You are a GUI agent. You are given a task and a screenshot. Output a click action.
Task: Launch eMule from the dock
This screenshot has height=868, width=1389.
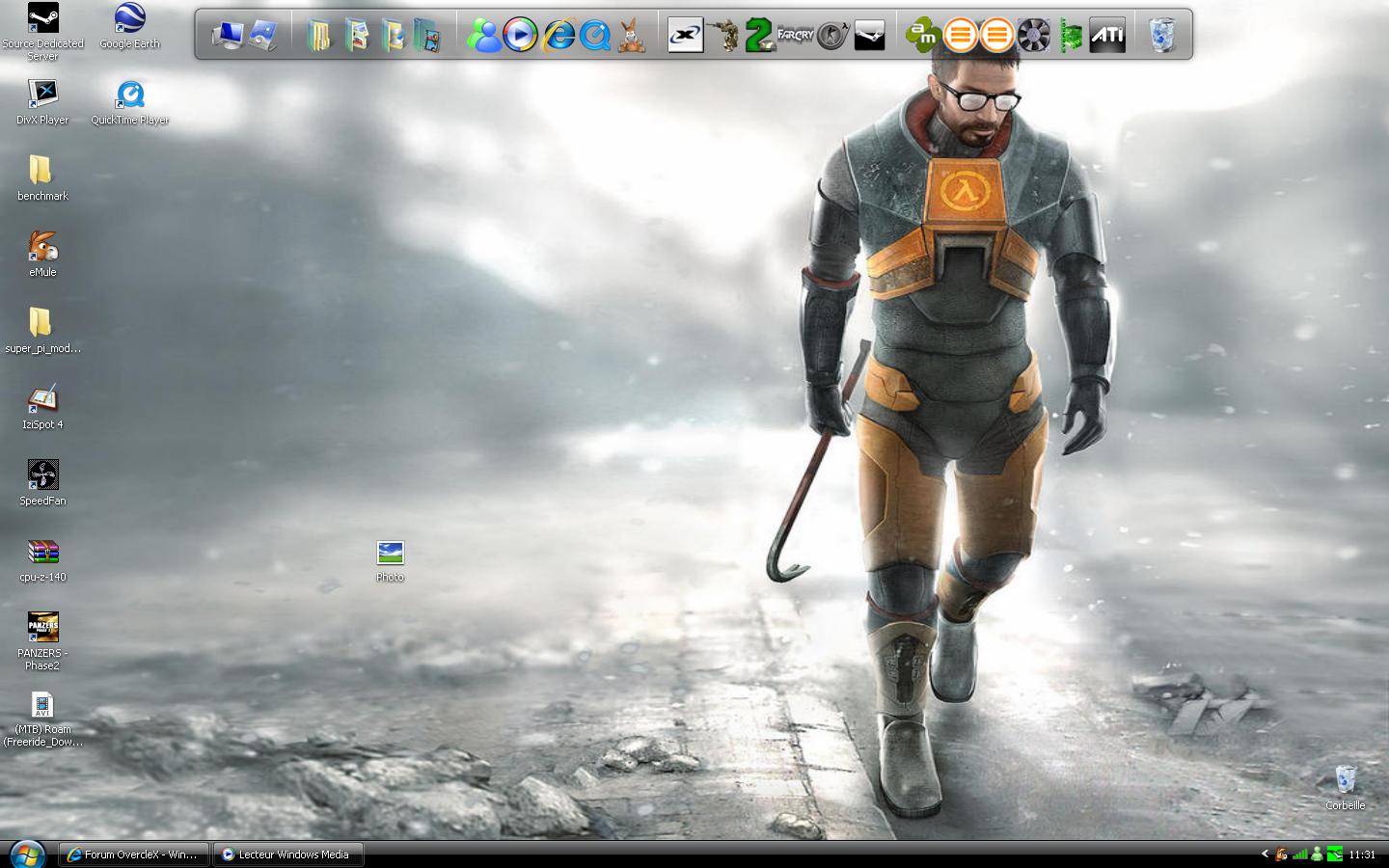[x=631, y=36]
